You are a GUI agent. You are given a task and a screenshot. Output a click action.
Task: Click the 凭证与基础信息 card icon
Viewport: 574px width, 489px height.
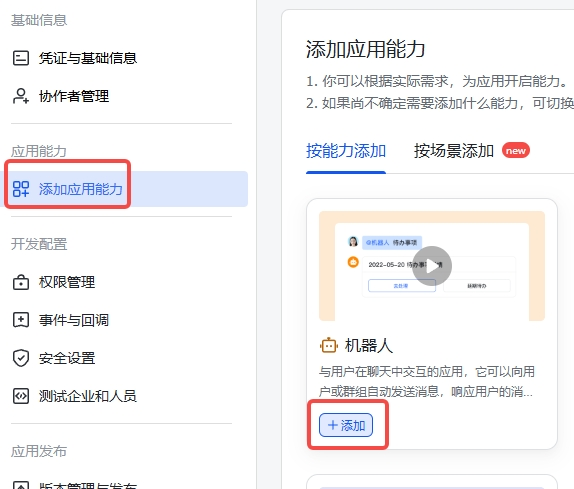pyautogui.click(x=21, y=58)
